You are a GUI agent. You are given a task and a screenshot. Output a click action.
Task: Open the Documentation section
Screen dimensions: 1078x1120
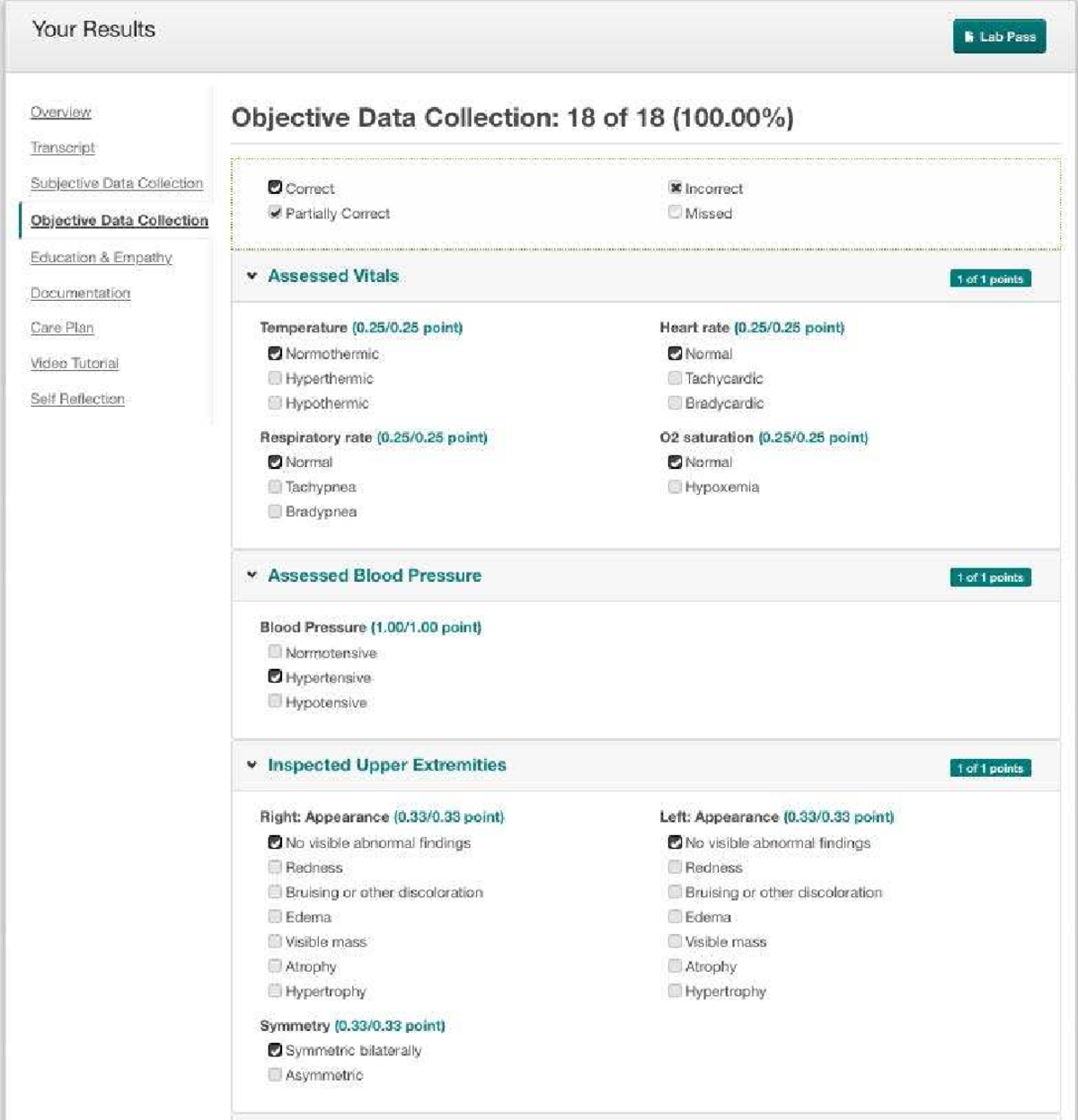(81, 294)
